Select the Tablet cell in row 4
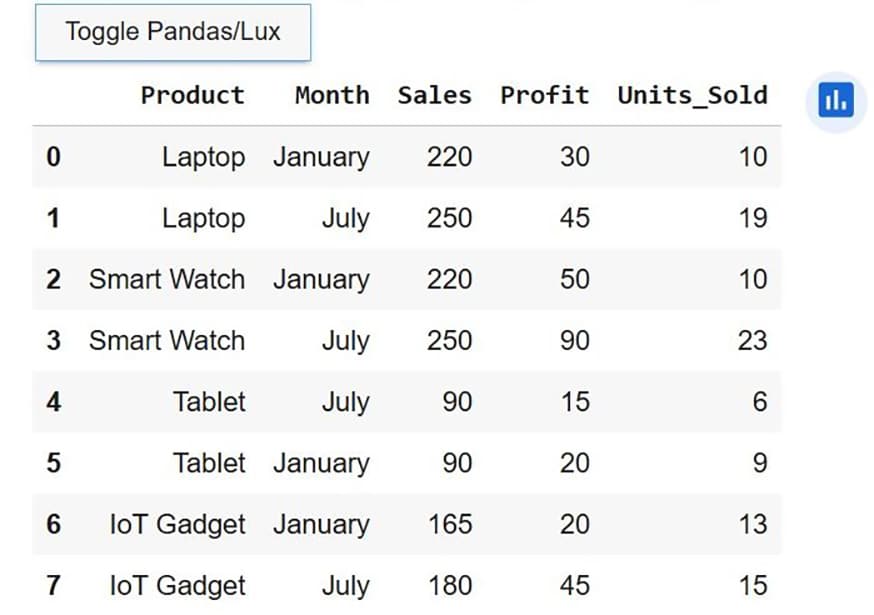Viewport: 874px width, 615px height. (x=209, y=402)
